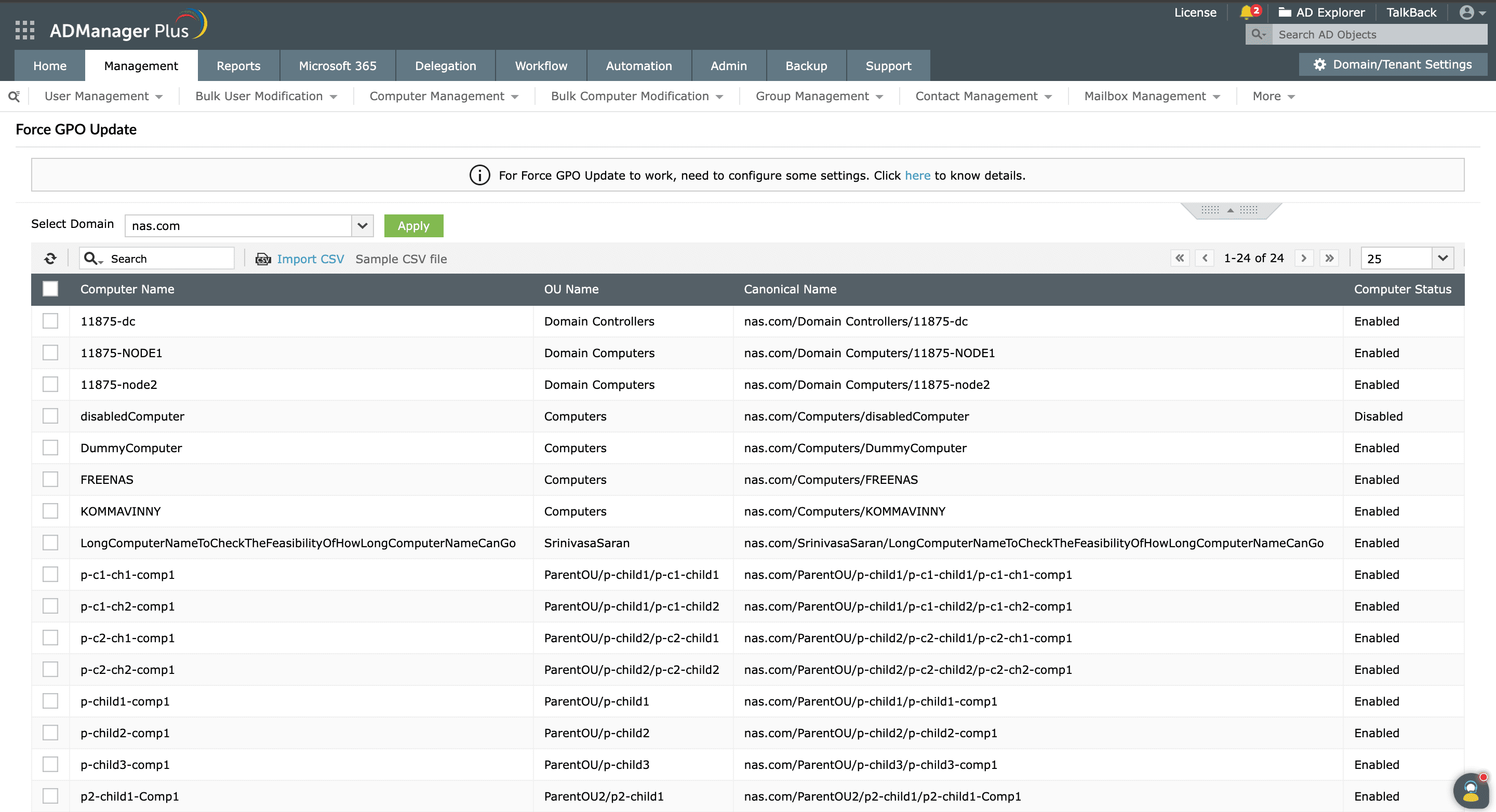The image size is (1496, 812).
Task: Check the checkbox for disabledComputer
Action: coord(50,415)
